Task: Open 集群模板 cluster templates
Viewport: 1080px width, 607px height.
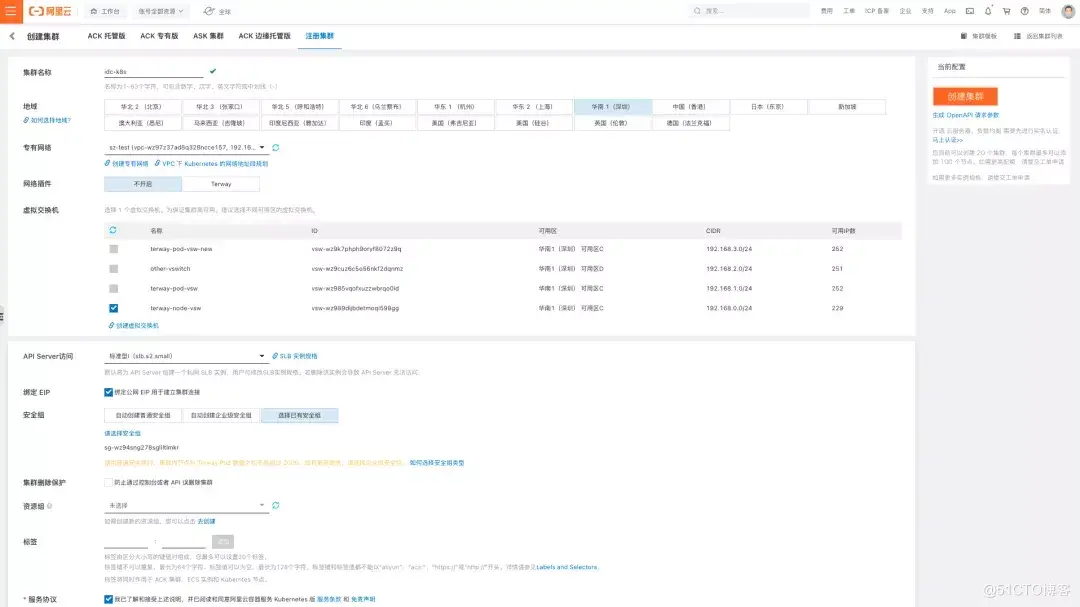Action: click(x=979, y=36)
